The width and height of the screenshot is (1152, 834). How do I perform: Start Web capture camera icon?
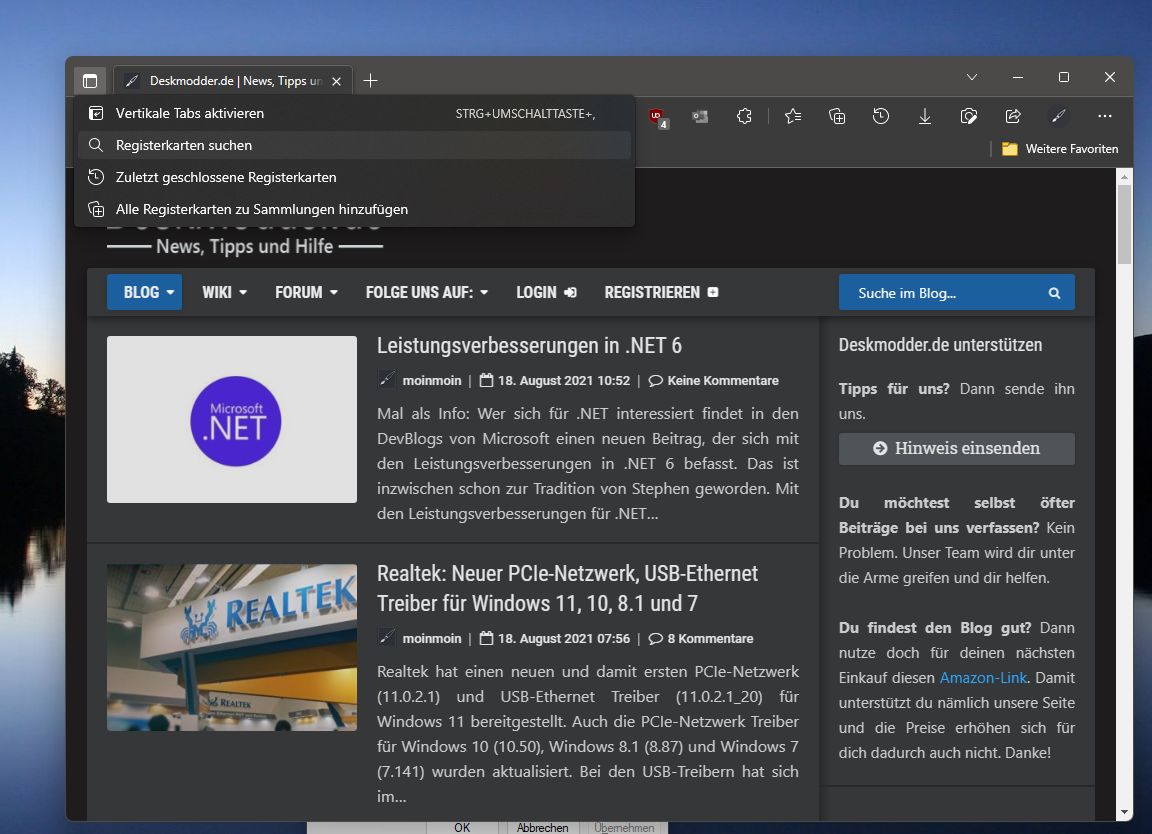pyautogui.click(x=969, y=116)
